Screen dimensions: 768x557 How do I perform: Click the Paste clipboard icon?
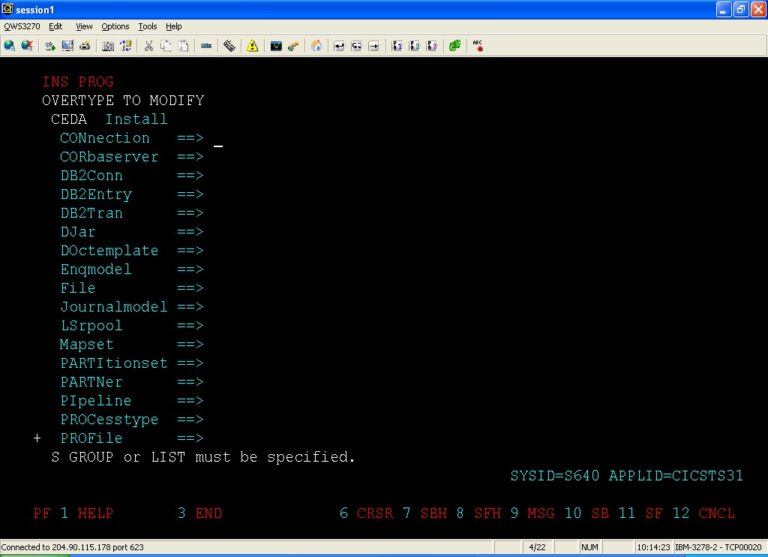point(183,46)
